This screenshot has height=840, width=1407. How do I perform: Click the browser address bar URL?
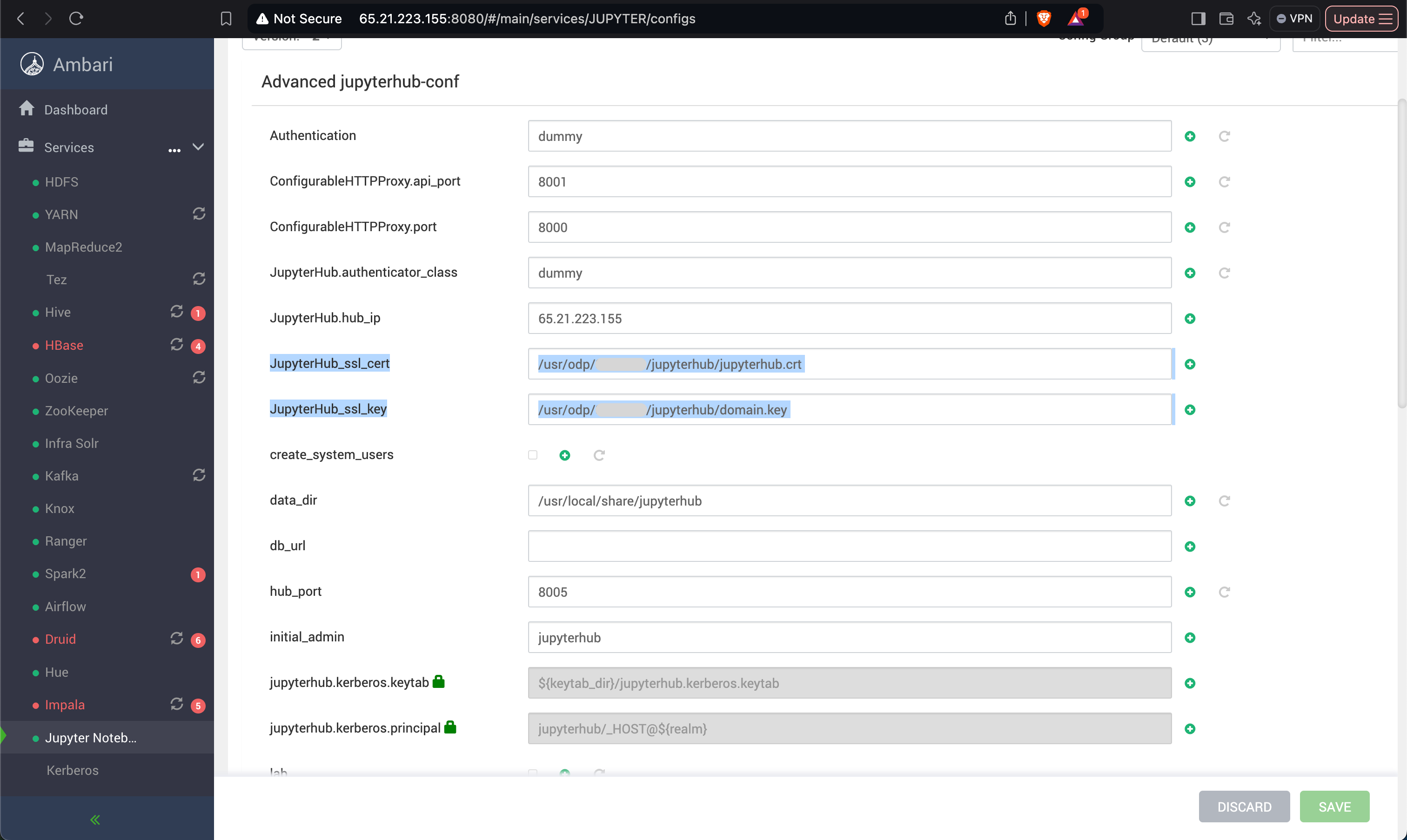point(527,19)
